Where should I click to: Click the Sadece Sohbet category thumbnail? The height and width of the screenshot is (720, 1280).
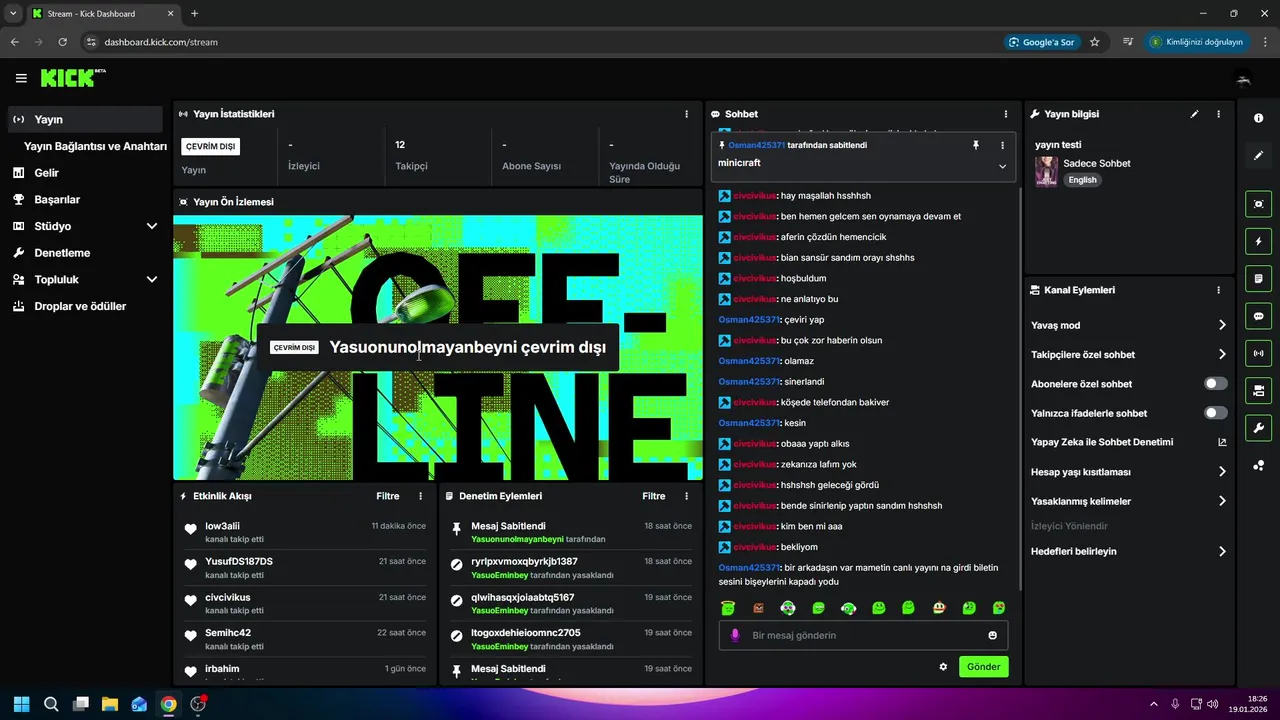click(x=1046, y=171)
